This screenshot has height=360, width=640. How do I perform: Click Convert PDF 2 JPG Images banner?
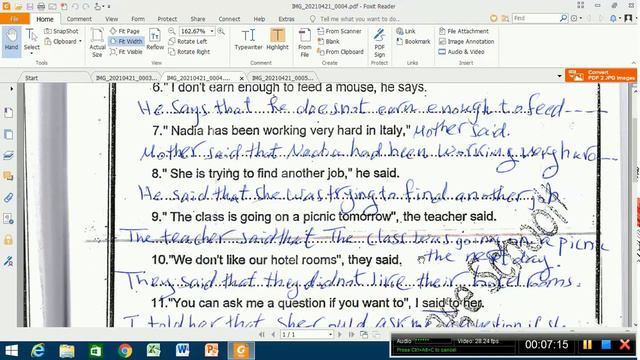pyautogui.click(x=601, y=75)
